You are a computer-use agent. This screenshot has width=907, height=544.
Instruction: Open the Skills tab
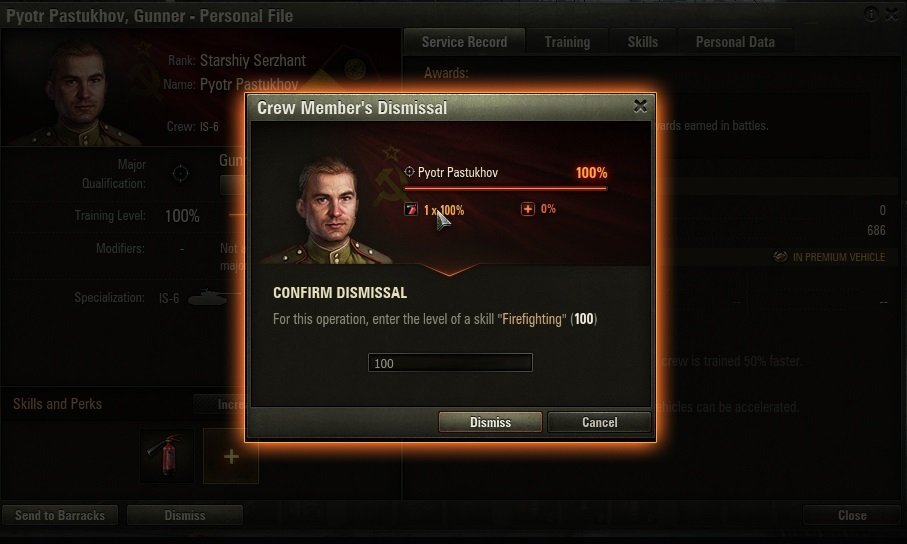tap(643, 42)
